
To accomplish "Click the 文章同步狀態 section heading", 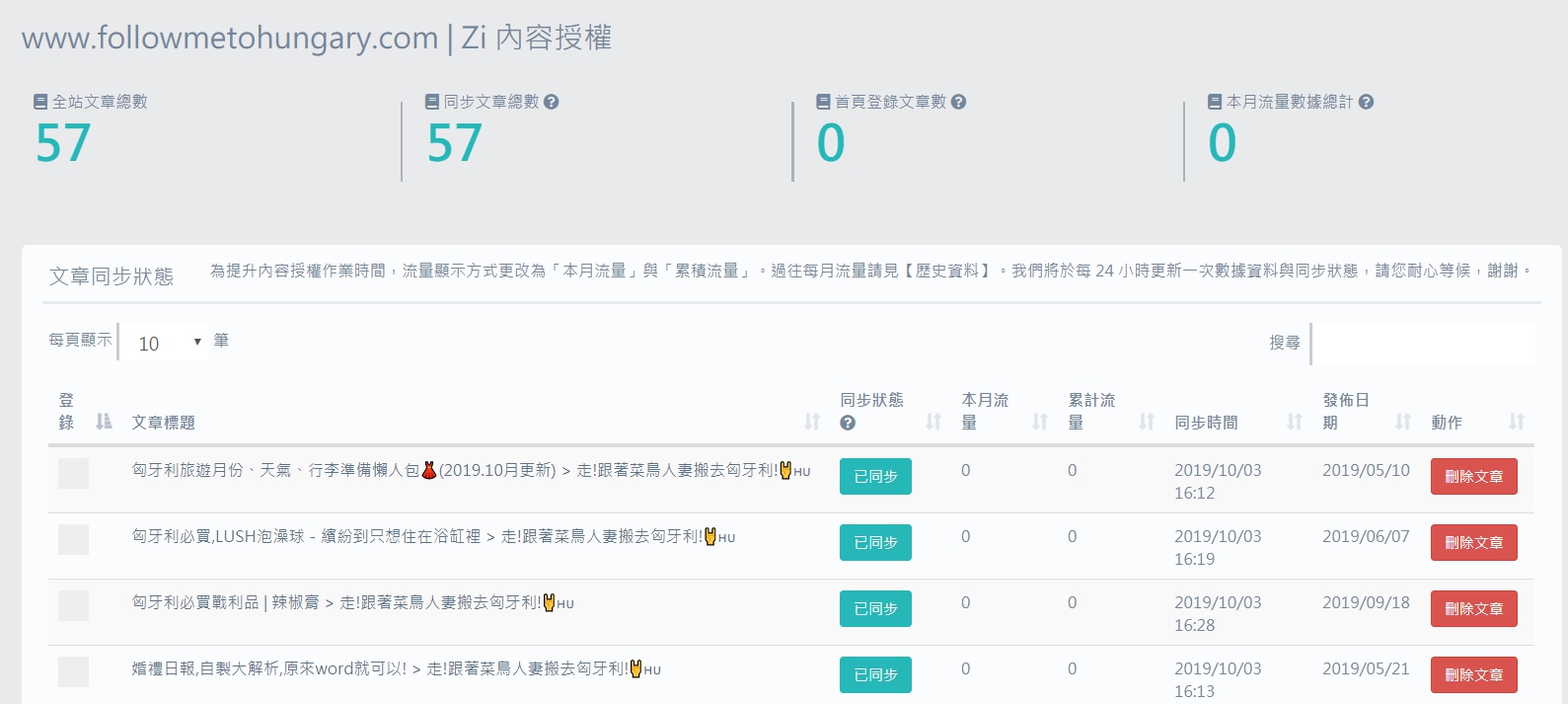I will [112, 276].
